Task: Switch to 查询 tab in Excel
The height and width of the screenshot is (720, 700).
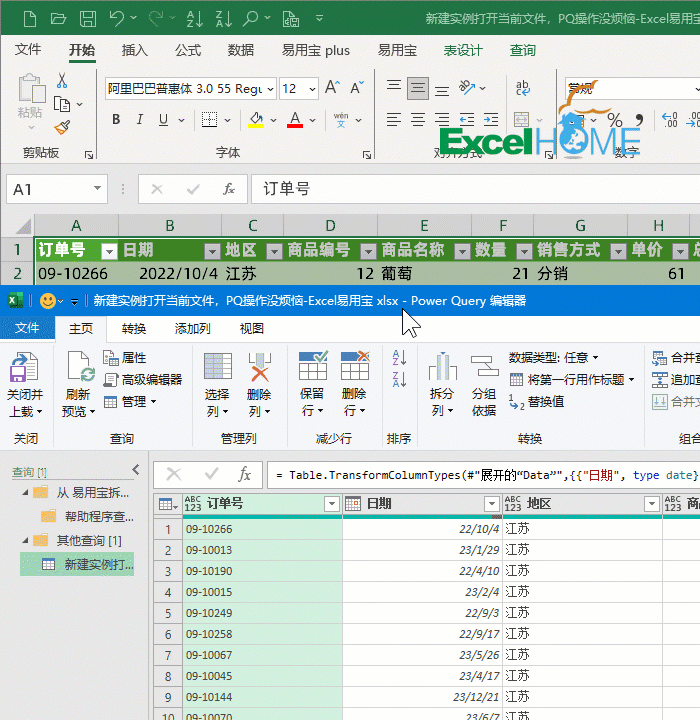Action: click(x=523, y=50)
